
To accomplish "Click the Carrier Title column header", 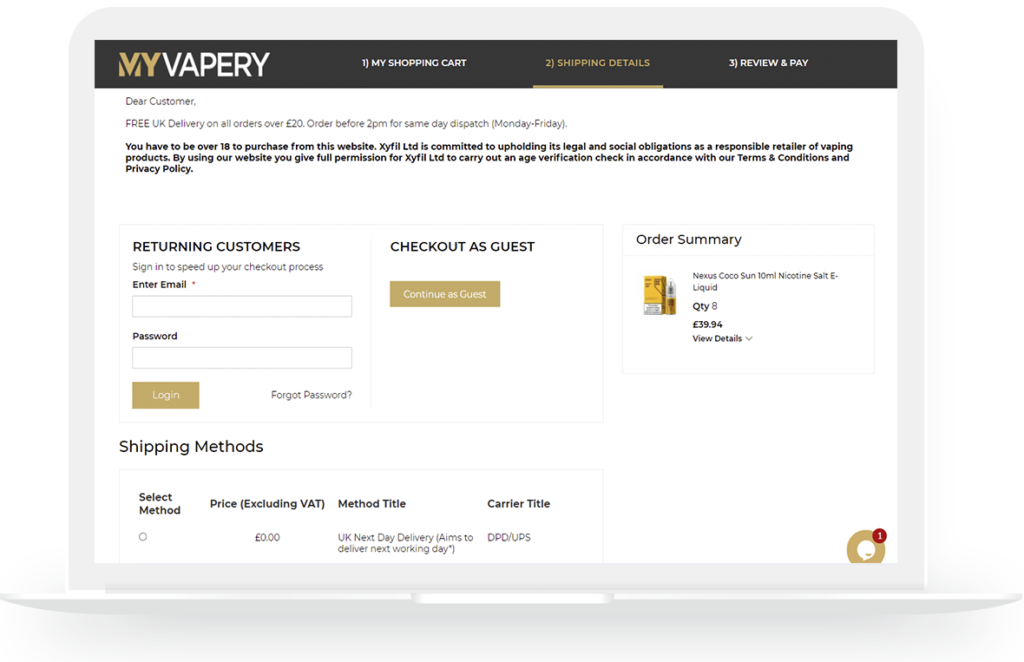I will pyautogui.click(x=518, y=504).
